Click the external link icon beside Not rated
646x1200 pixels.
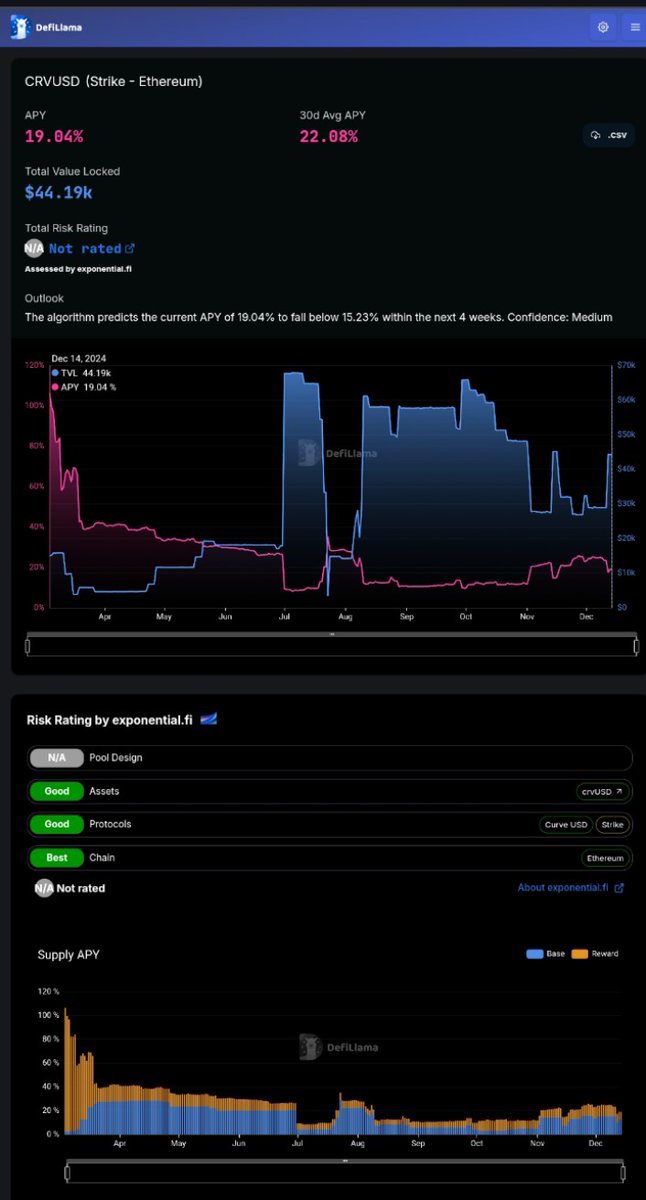(130, 248)
